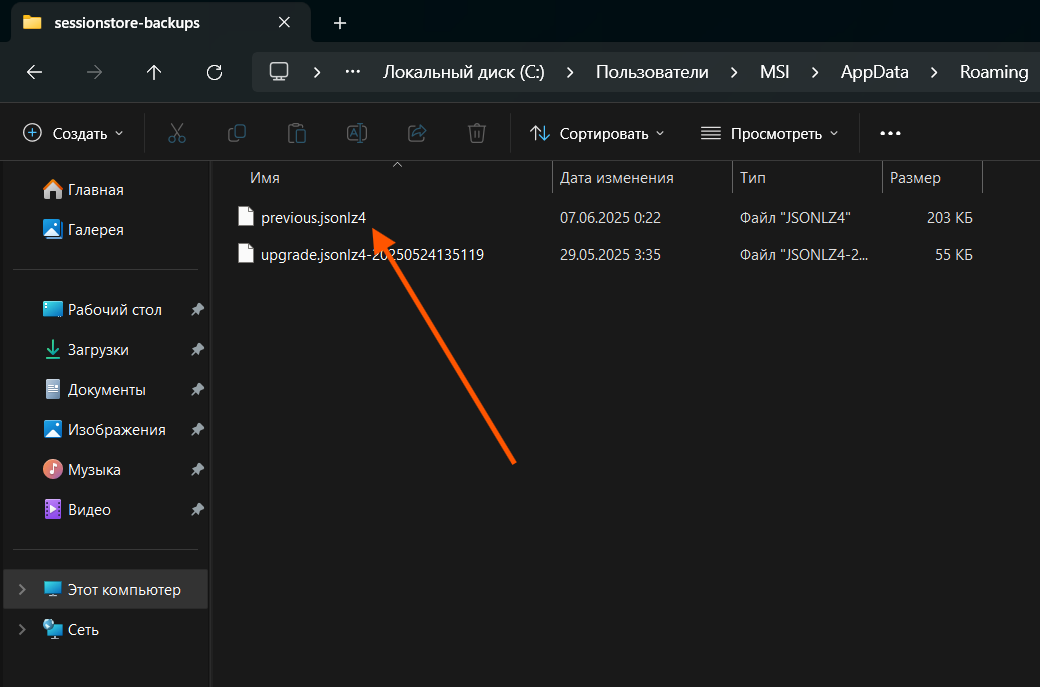
Task: Select Этот компьютер in the sidebar
Action: pos(106,589)
